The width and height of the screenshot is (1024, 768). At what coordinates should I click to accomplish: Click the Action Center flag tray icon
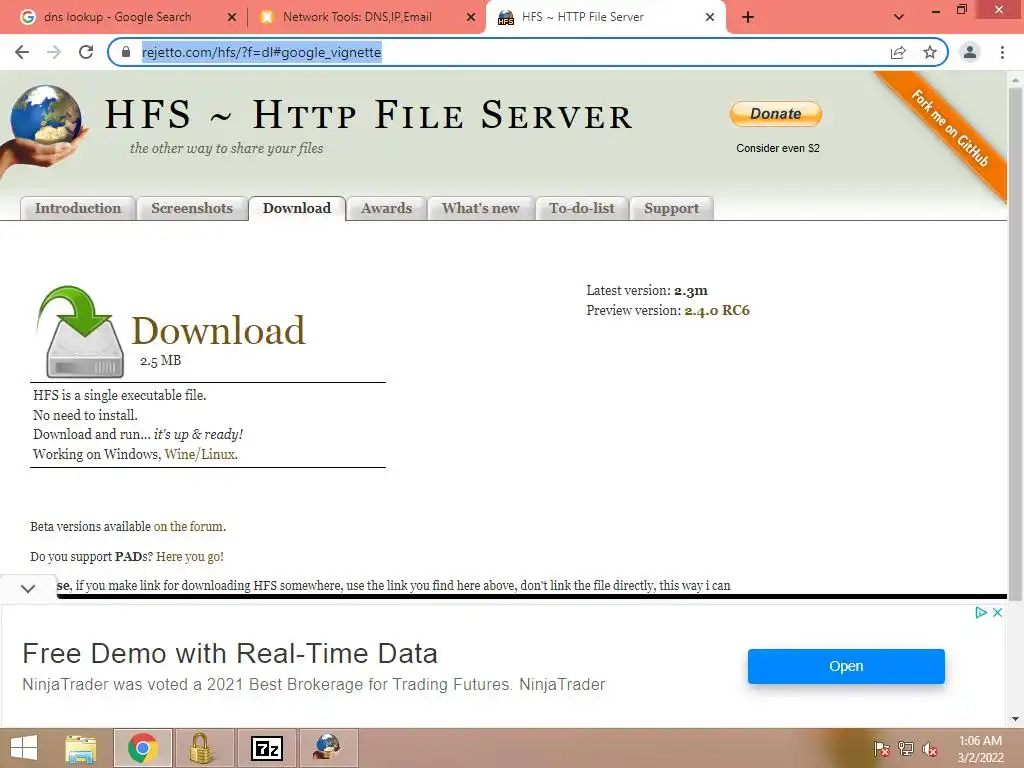882,748
